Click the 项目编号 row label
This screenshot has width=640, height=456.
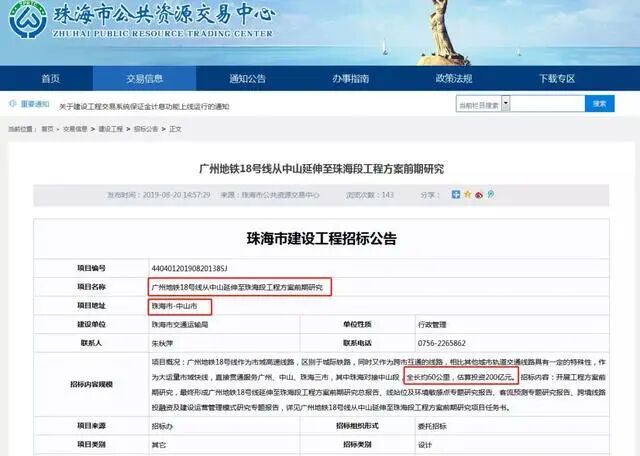tap(91, 268)
